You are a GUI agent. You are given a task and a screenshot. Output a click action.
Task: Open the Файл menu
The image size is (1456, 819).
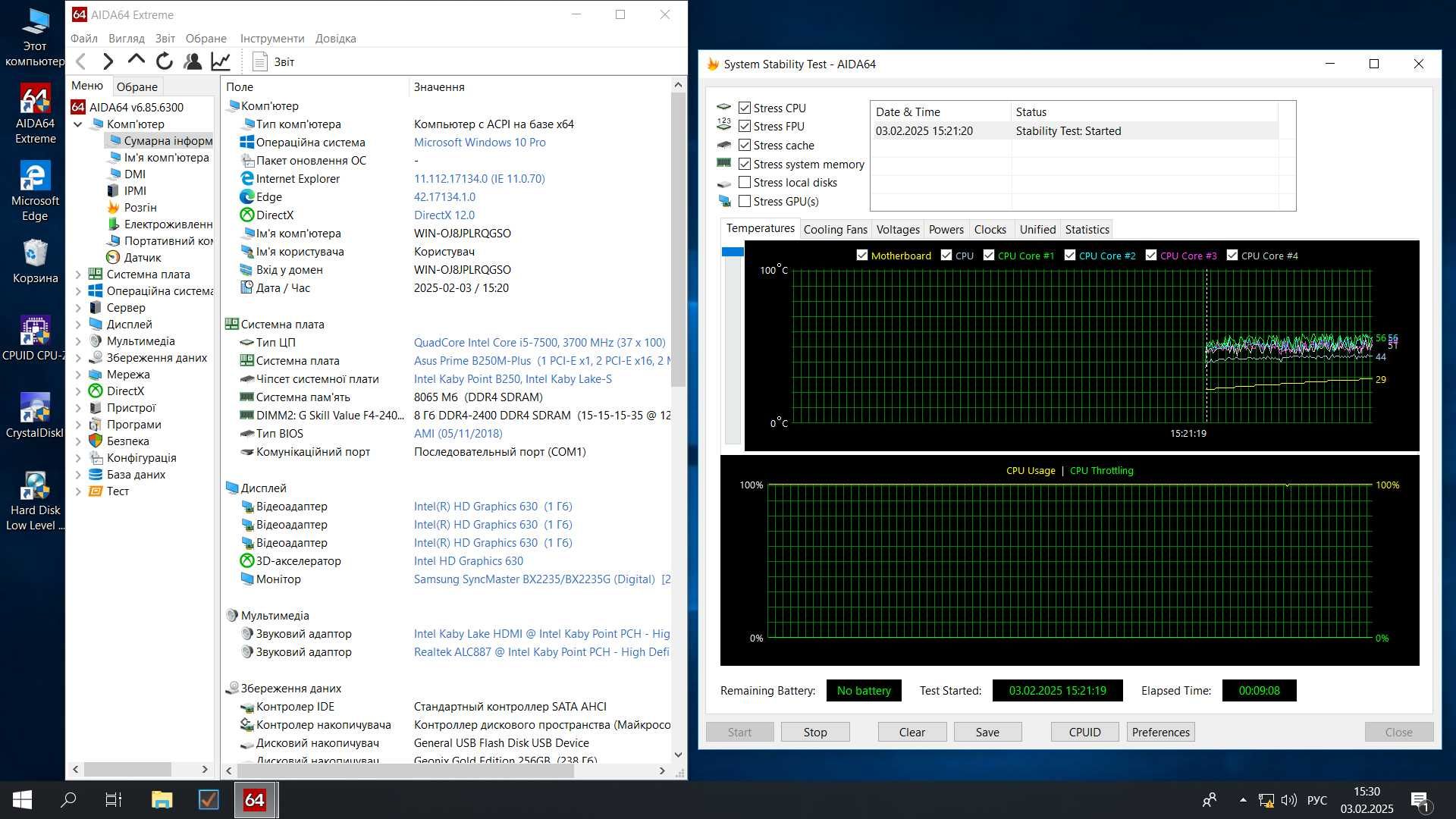coord(84,38)
